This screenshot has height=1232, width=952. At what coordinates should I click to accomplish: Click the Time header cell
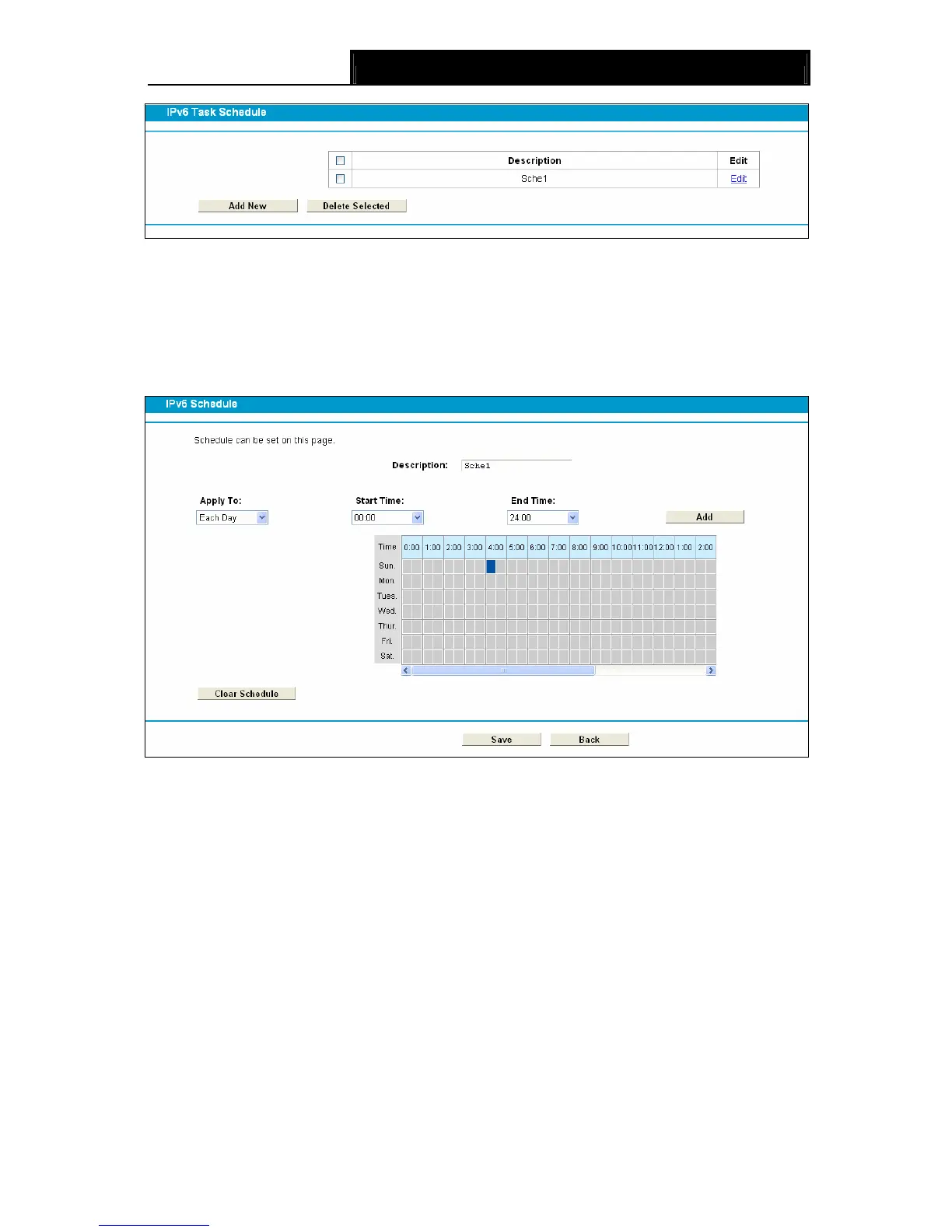[387, 547]
